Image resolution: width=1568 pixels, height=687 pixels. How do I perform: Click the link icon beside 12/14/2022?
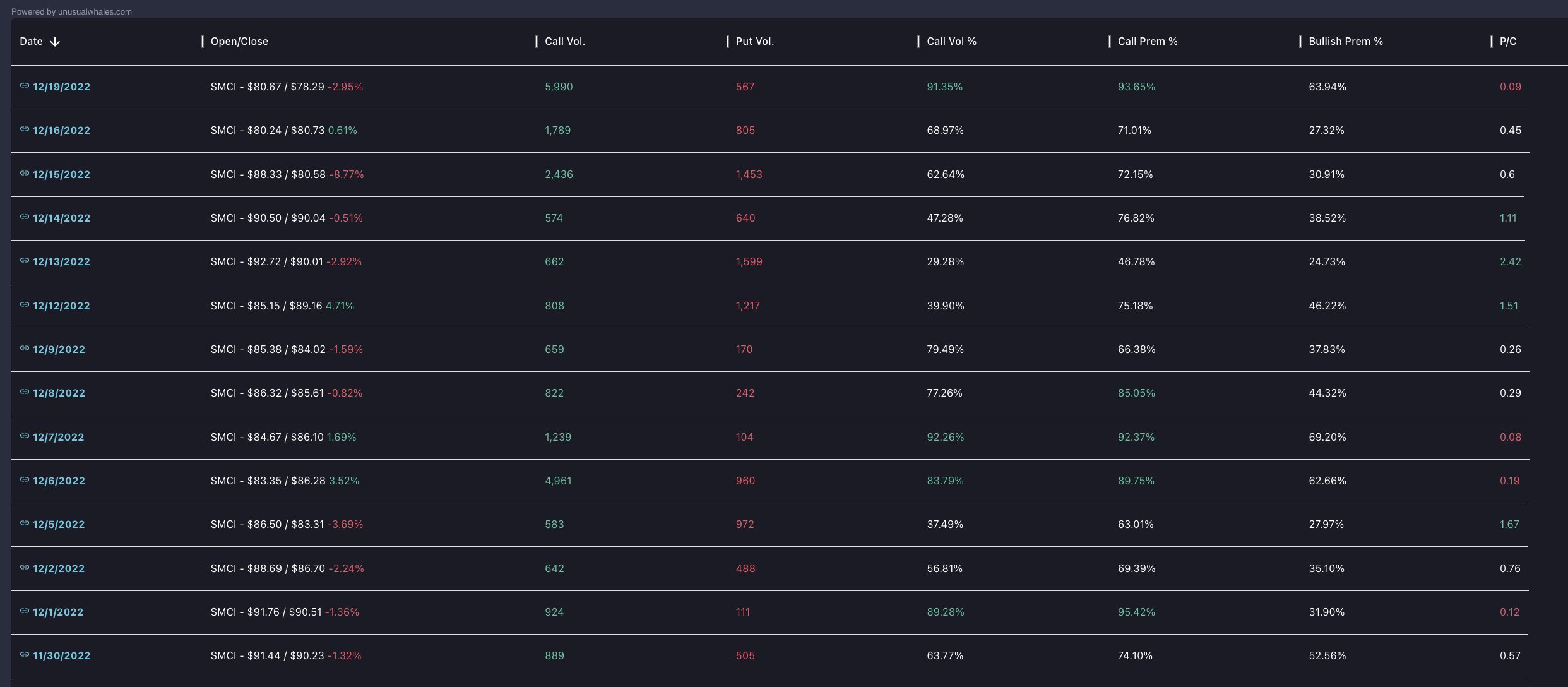[25, 217]
